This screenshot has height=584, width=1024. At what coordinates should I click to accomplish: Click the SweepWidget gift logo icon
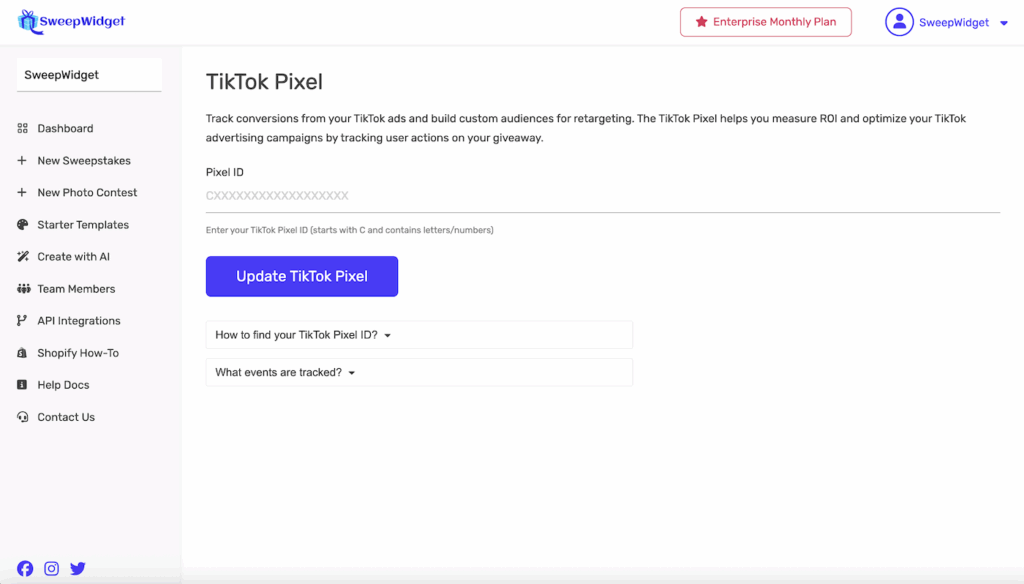tap(27, 21)
